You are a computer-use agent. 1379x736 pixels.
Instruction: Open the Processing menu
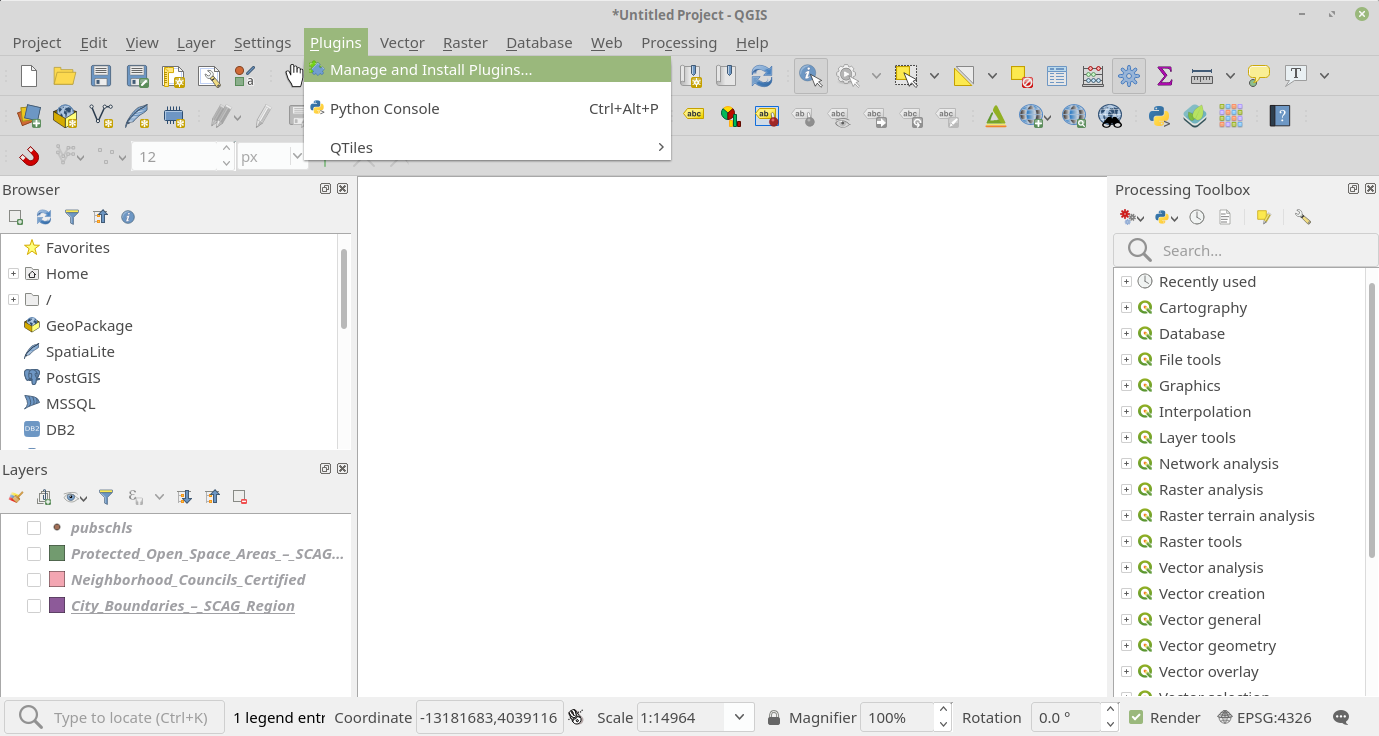[679, 43]
